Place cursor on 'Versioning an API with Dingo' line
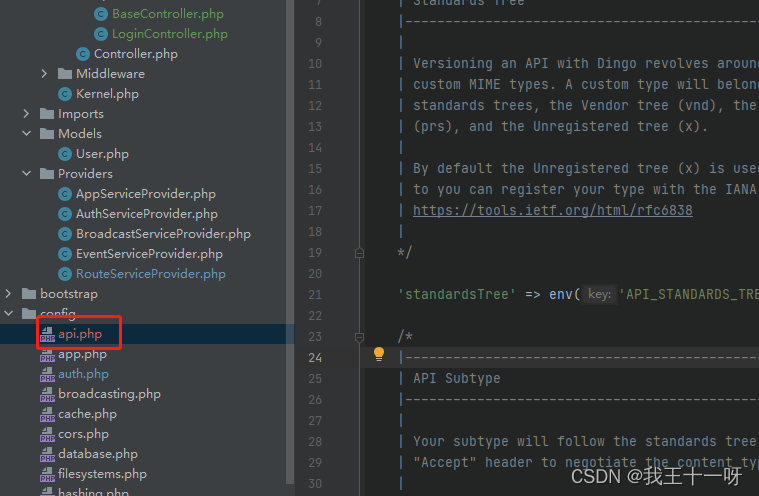The width and height of the screenshot is (759, 496). pos(586,63)
